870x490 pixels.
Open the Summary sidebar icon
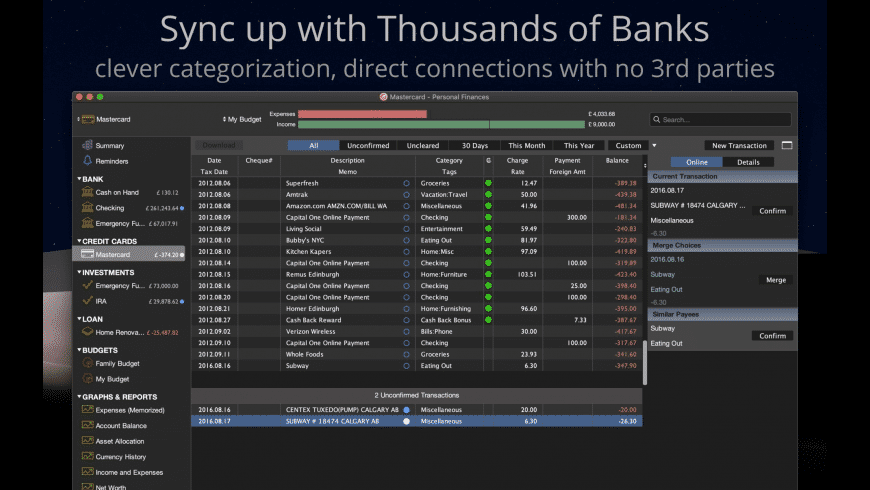pyautogui.click(x=87, y=145)
